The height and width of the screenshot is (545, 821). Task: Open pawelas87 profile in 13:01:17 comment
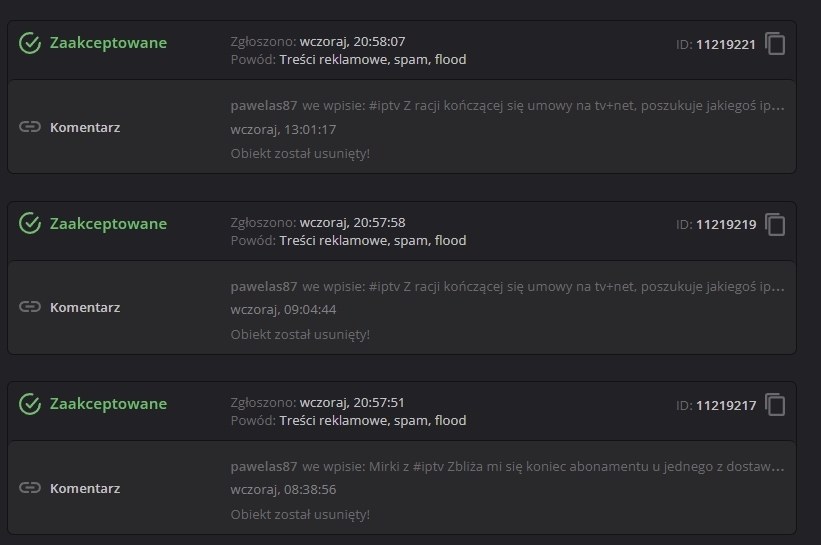click(x=264, y=105)
